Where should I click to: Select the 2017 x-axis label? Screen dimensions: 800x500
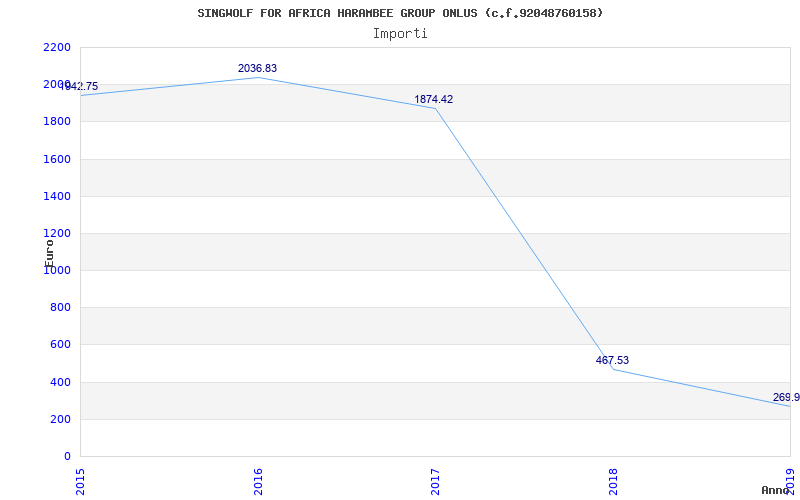435,482
